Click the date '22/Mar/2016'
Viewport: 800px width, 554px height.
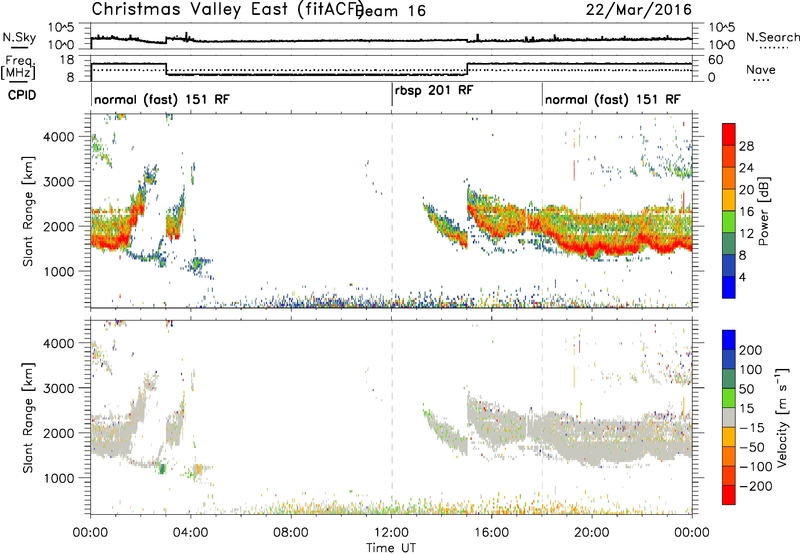point(639,10)
